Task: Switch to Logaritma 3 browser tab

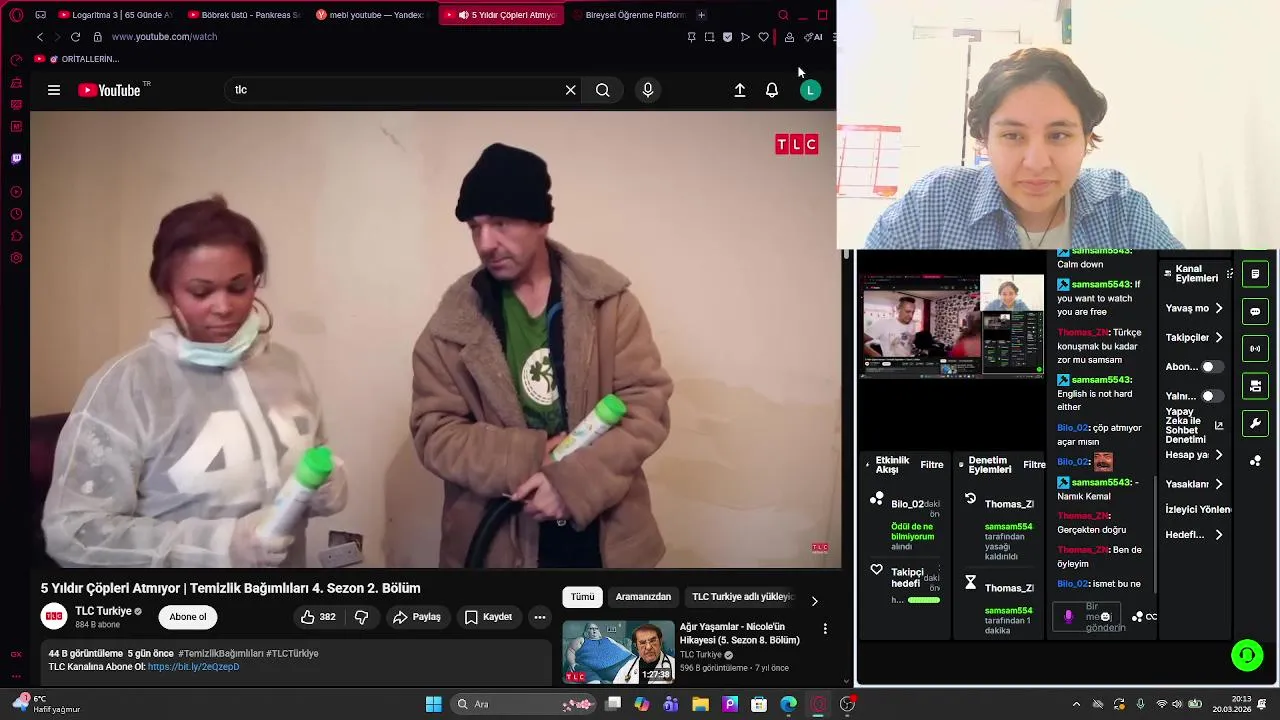Action: [115, 15]
